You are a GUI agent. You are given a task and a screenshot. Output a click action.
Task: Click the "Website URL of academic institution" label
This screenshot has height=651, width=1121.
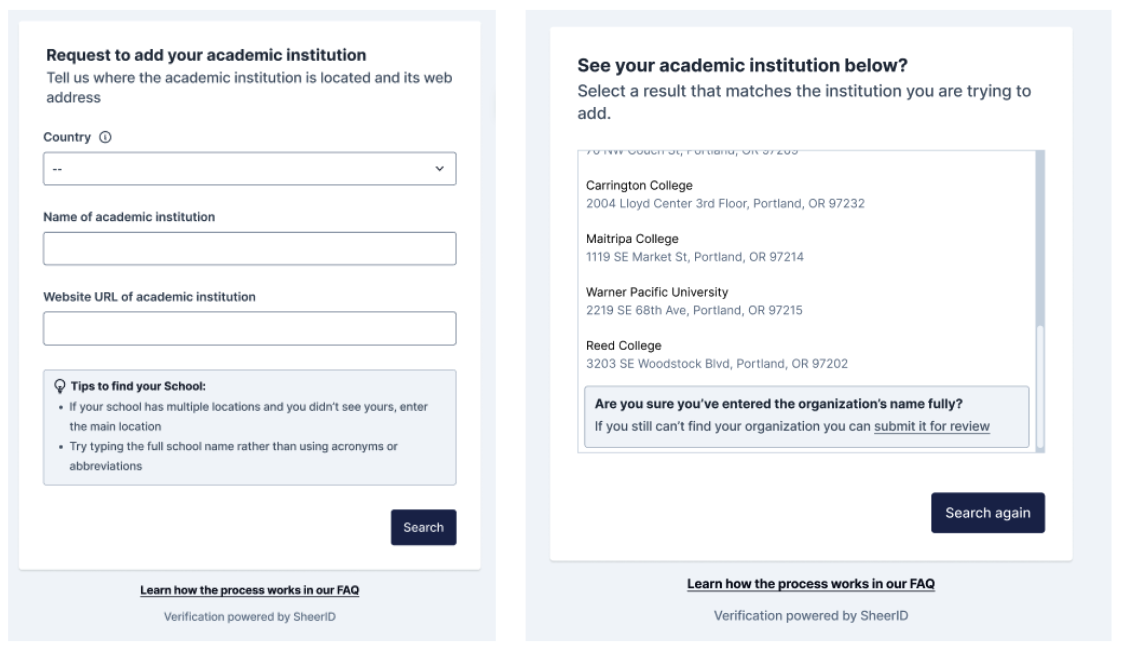click(149, 297)
